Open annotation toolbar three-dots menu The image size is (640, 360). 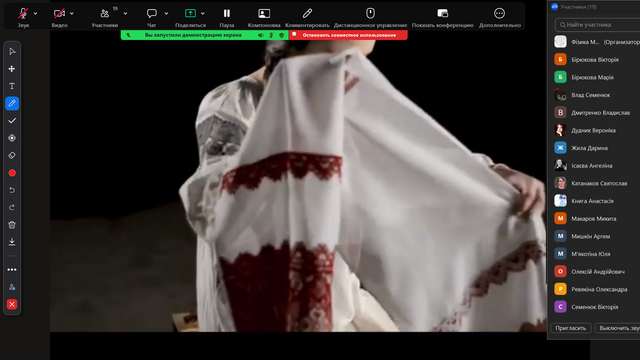(x=12, y=270)
